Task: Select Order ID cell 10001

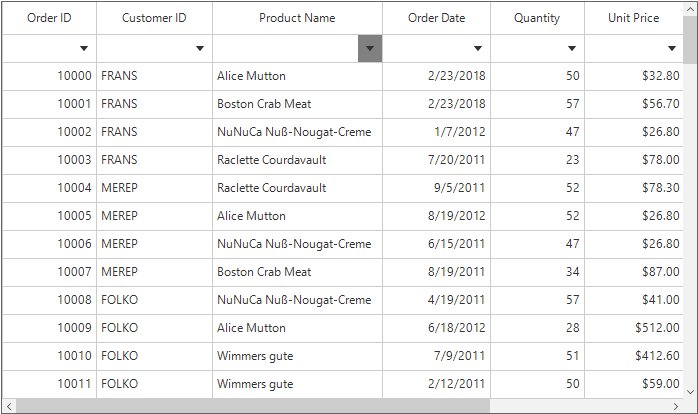Action: (x=49, y=105)
